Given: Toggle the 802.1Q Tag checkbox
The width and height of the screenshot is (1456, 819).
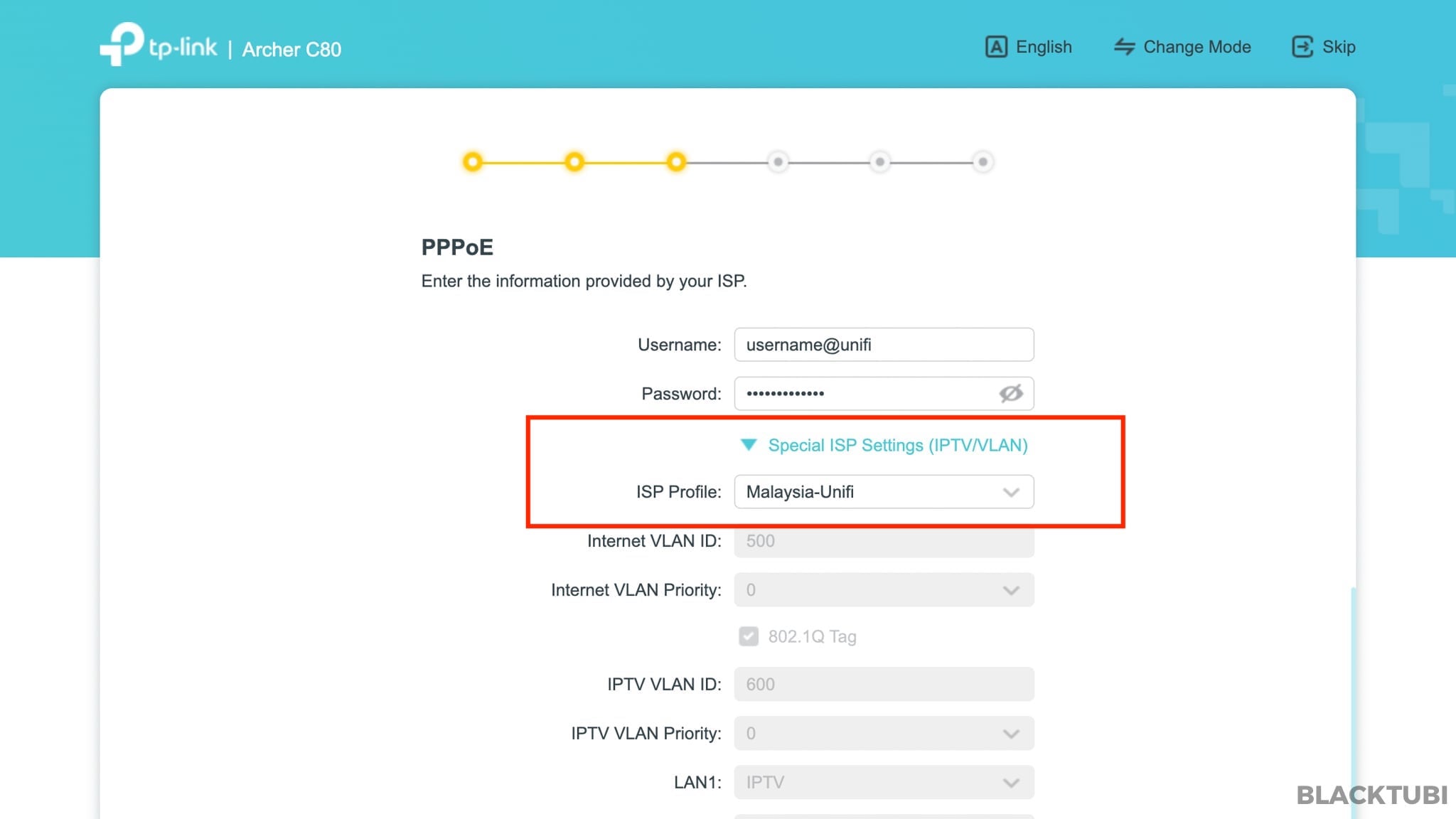Looking at the screenshot, I should pyautogui.click(x=749, y=636).
